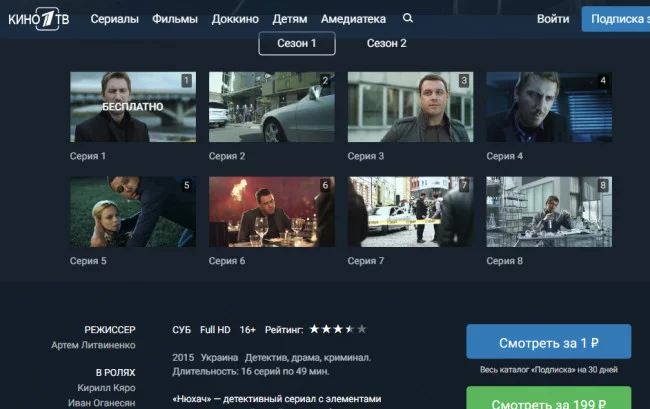The image size is (650, 409).
Task: Click the 16+ age rating label
Action: (x=247, y=330)
